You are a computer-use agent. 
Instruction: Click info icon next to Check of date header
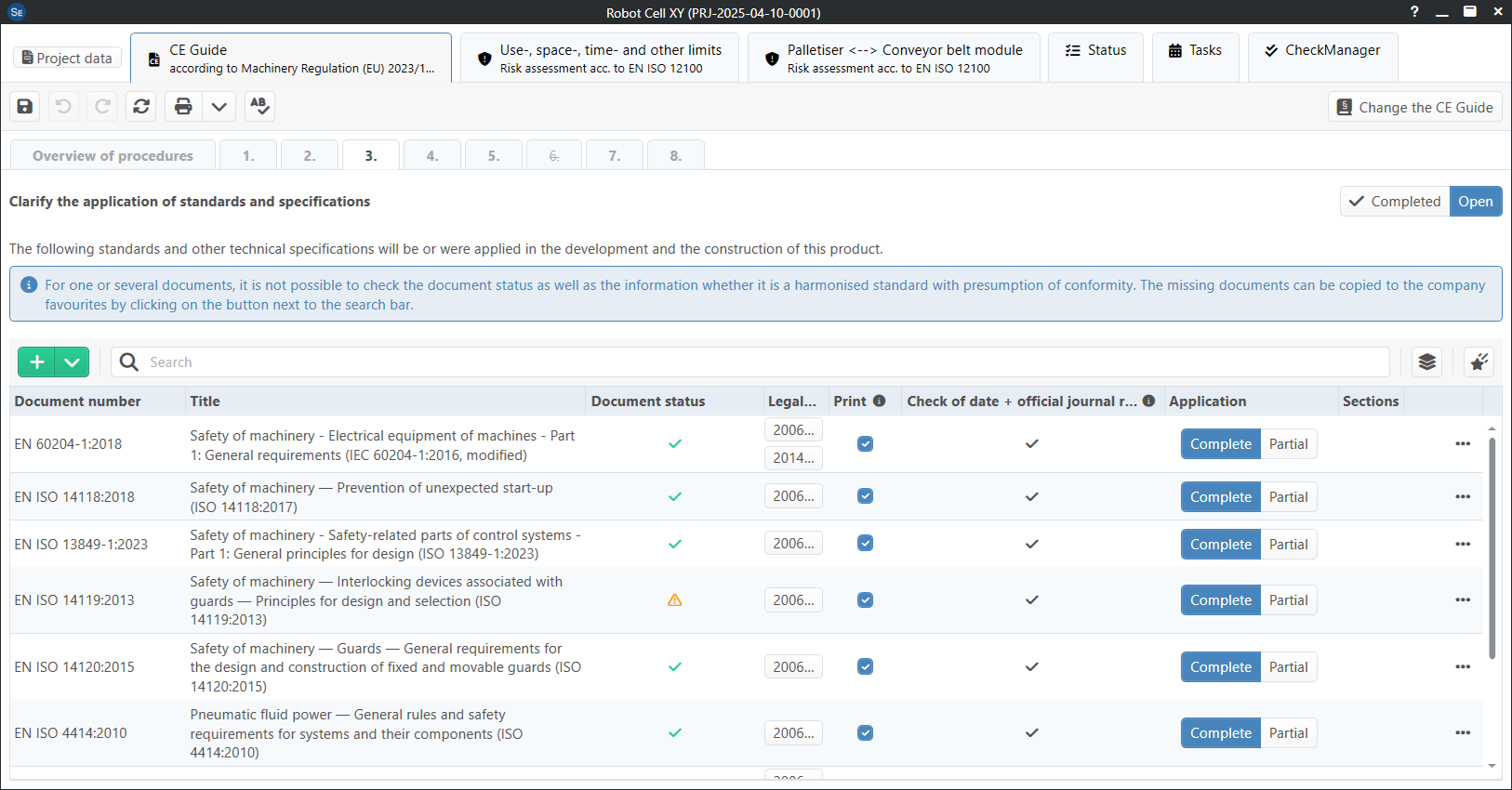(x=1149, y=401)
